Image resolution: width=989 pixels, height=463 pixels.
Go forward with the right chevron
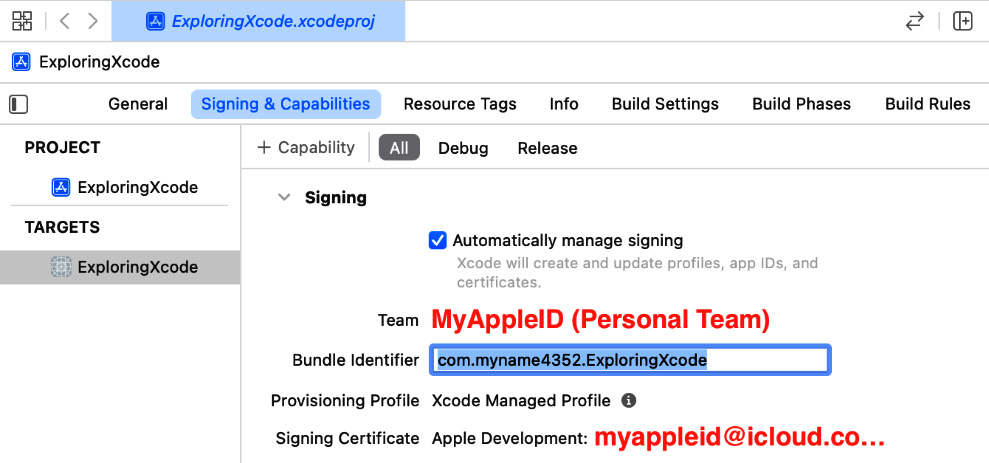pos(93,21)
